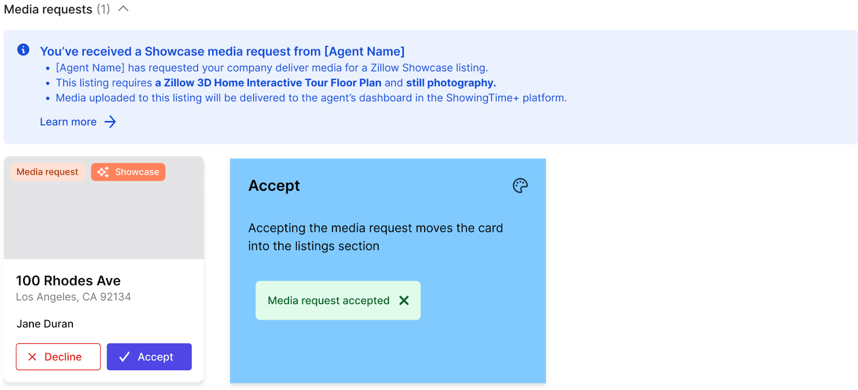Collapse the Media requests section chevron
This screenshot has height=390, width=858.
pos(124,9)
